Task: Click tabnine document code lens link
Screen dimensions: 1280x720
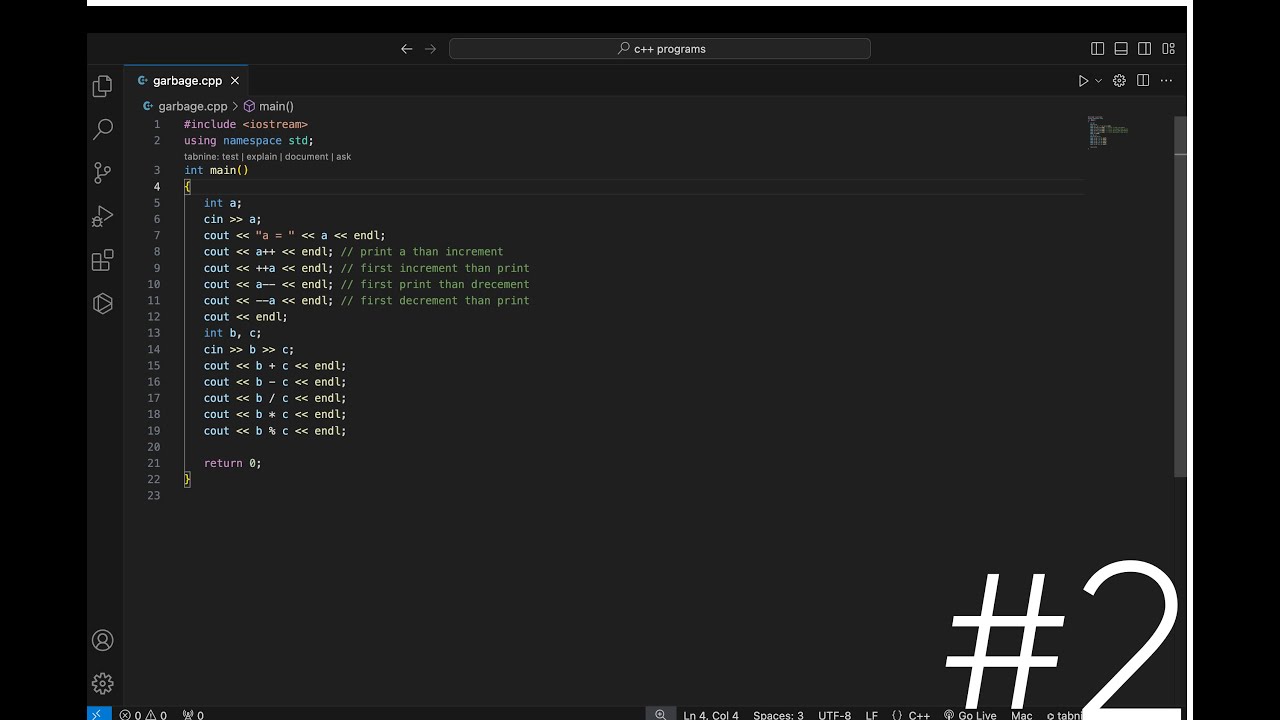Action: pyautogui.click(x=306, y=156)
